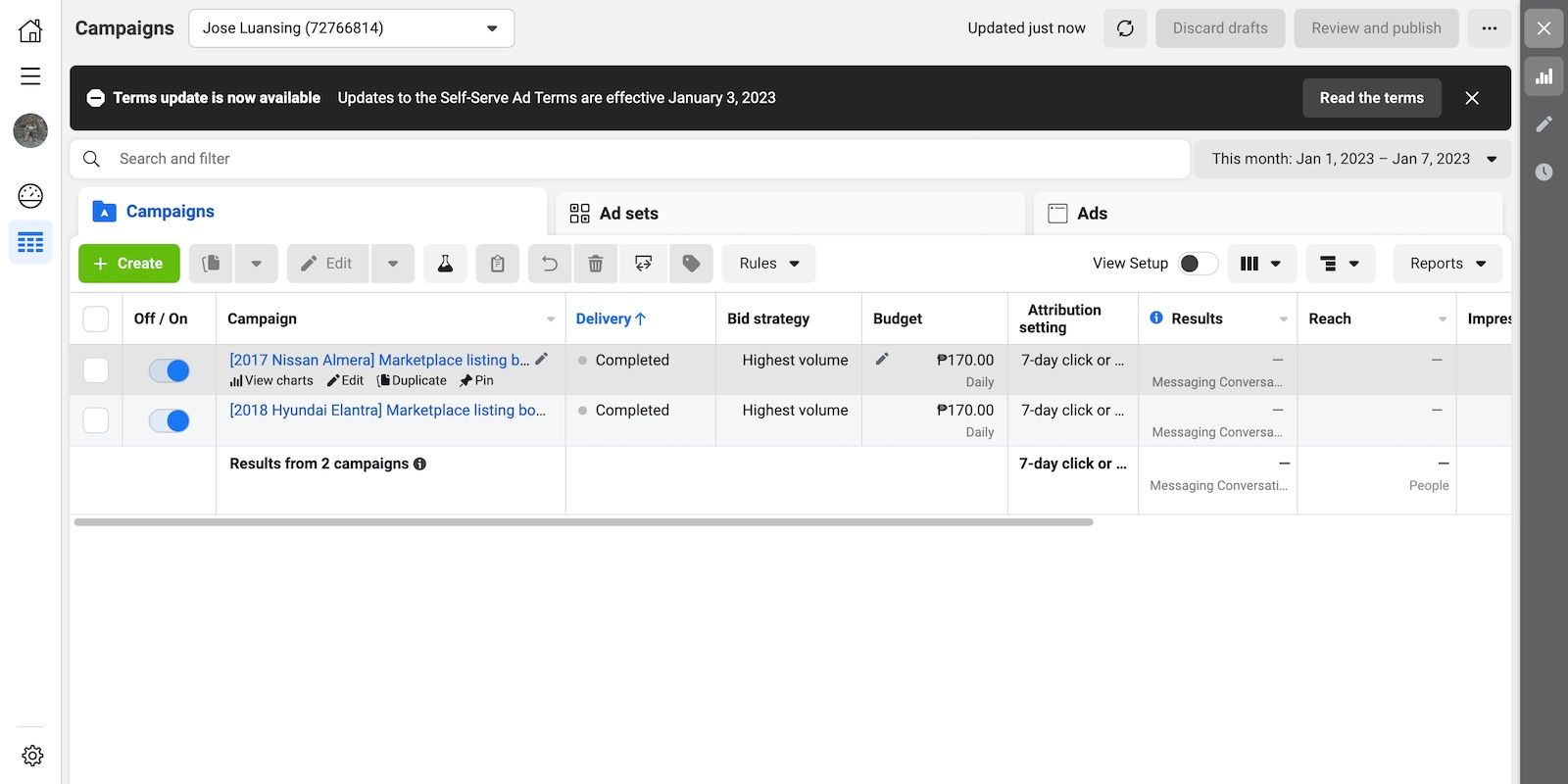Click the clock history icon in right sidebar

coord(1543,171)
